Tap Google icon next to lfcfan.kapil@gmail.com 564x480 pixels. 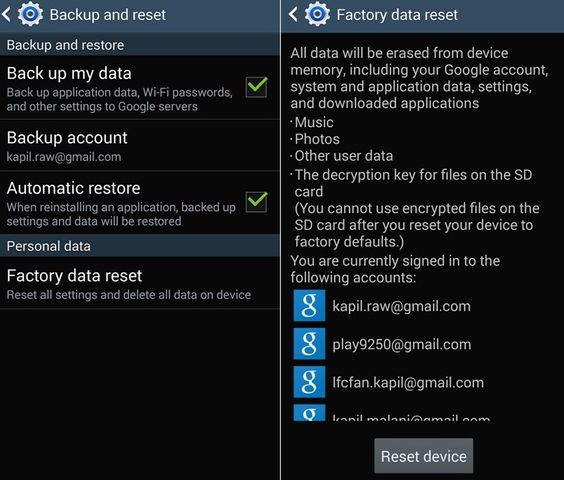[309, 382]
